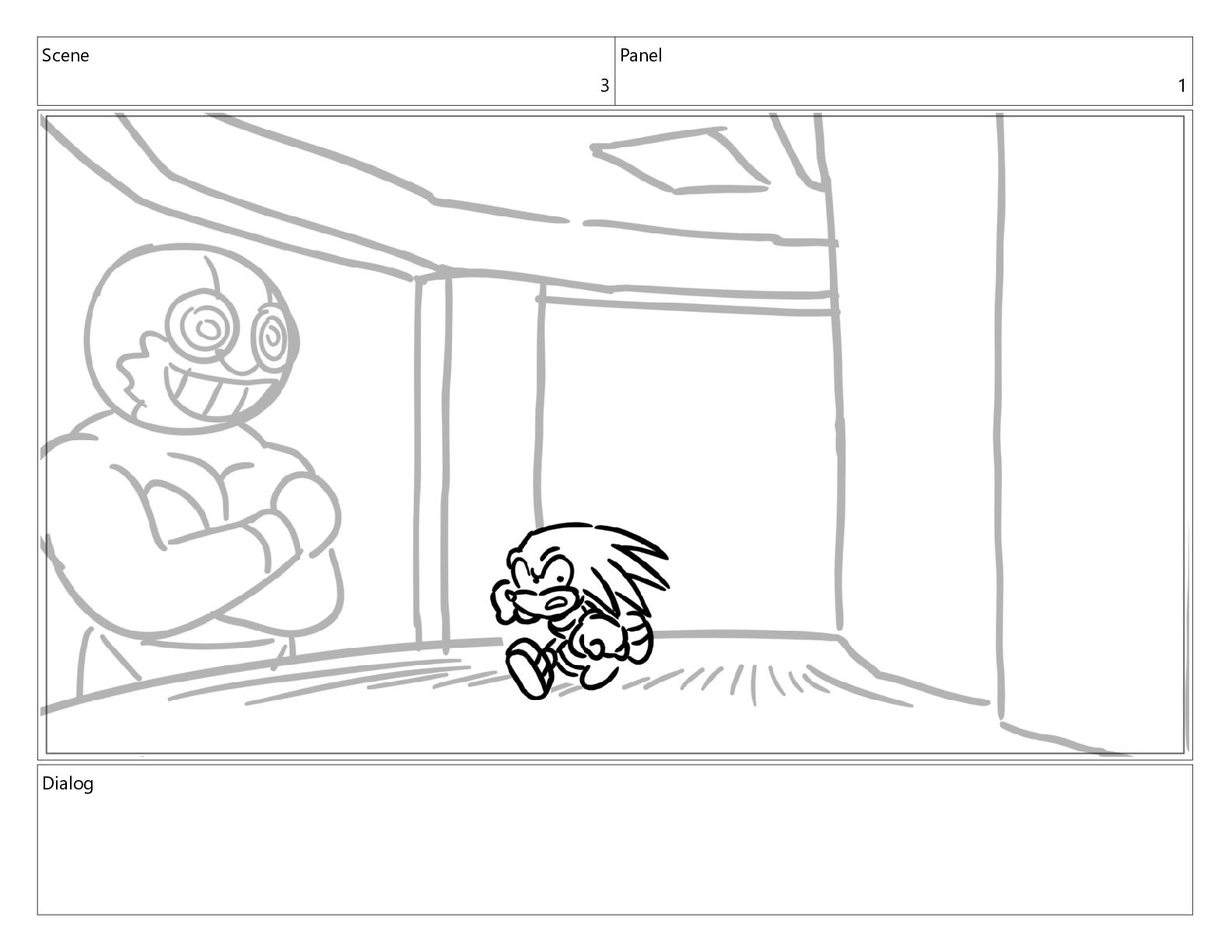
Task: Click the 'Panel' label text
Action: tap(641, 55)
